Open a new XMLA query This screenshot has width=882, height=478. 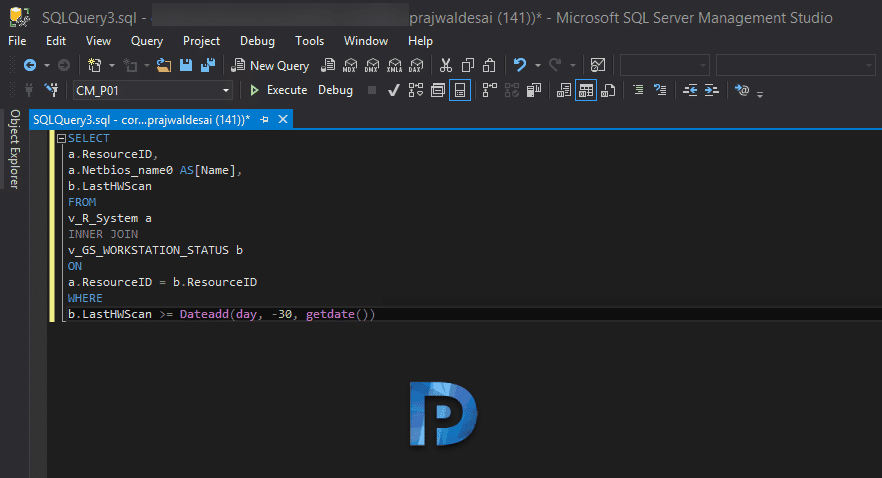(x=394, y=66)
